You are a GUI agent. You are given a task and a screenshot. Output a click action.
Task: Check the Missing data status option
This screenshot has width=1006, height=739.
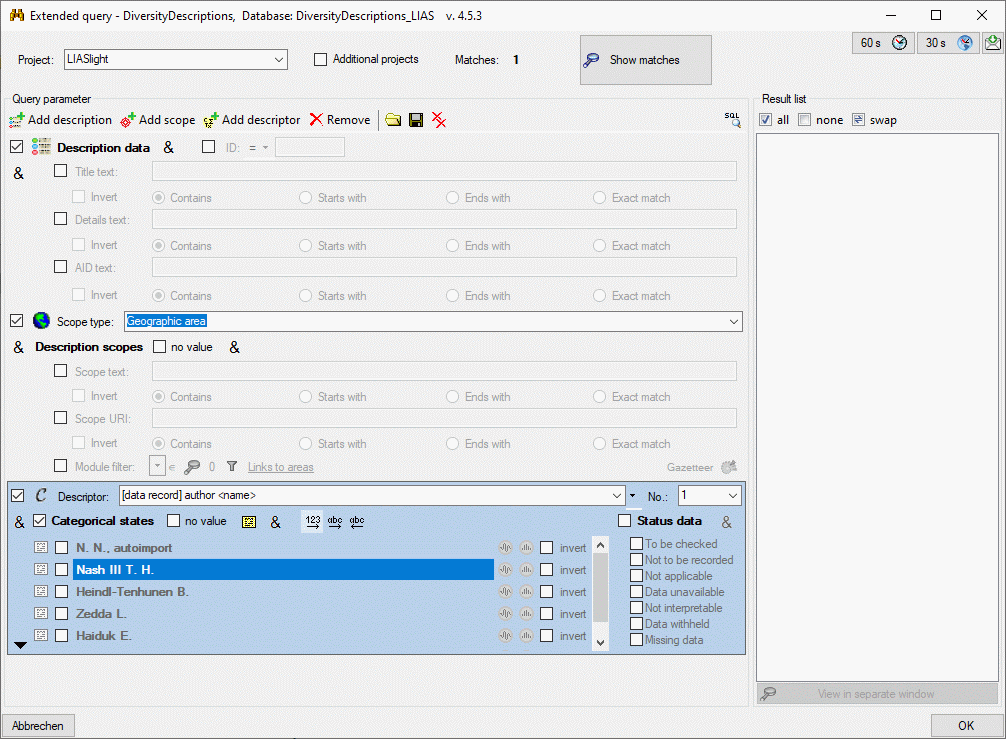click(636, 640)
